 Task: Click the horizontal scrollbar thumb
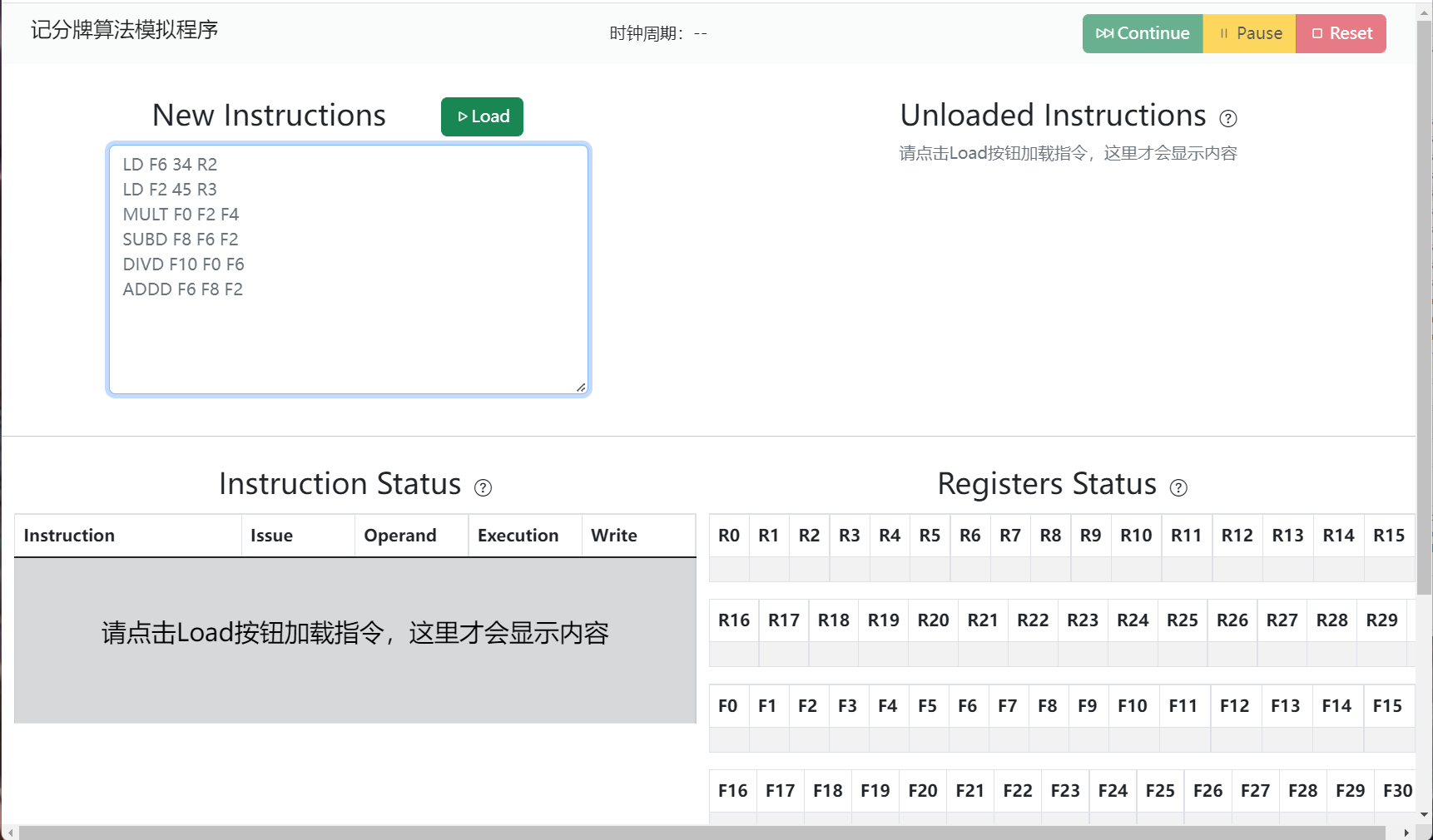click(x=702, y=833)
